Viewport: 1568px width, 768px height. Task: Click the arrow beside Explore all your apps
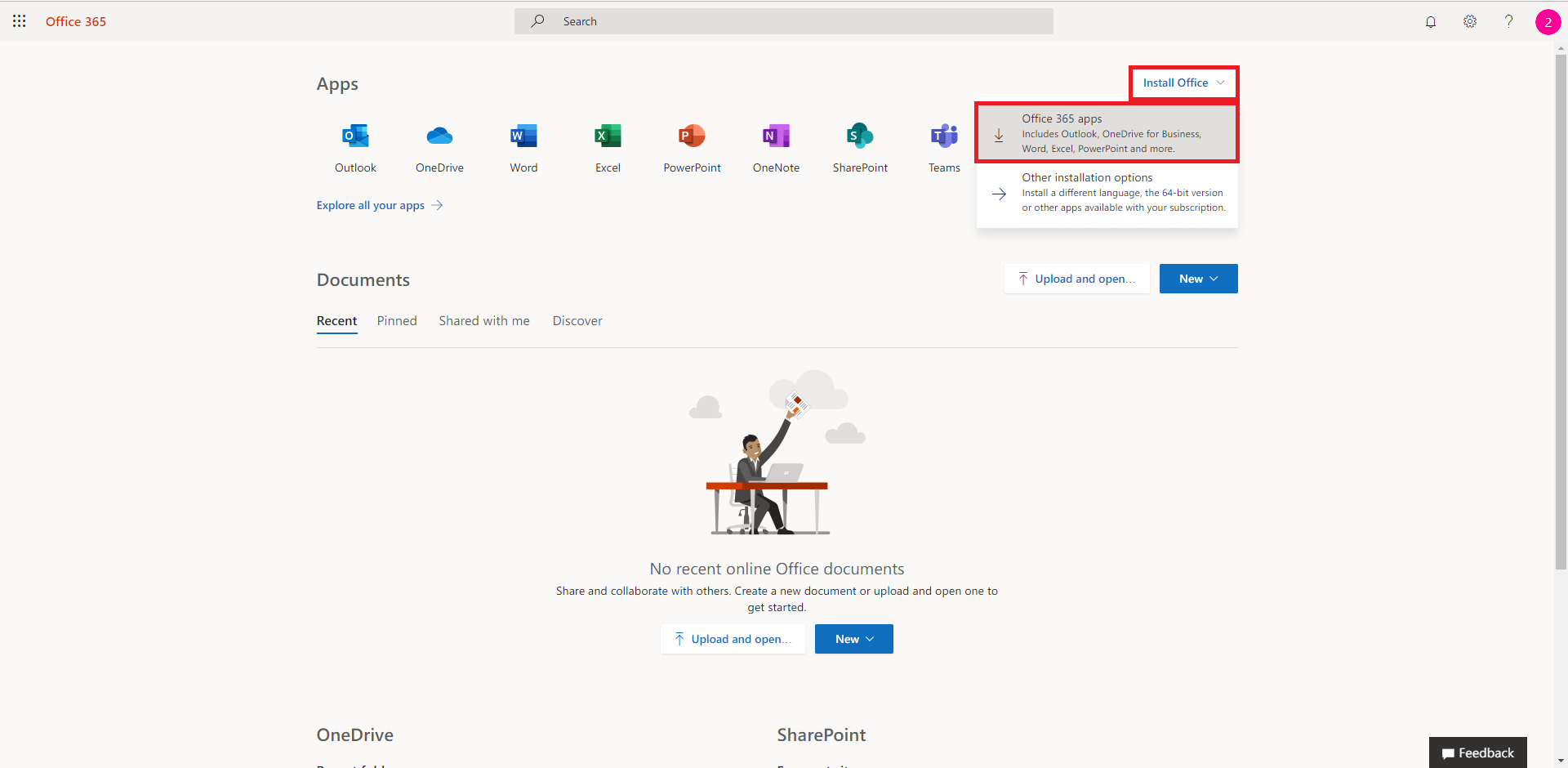coord(437,205)
